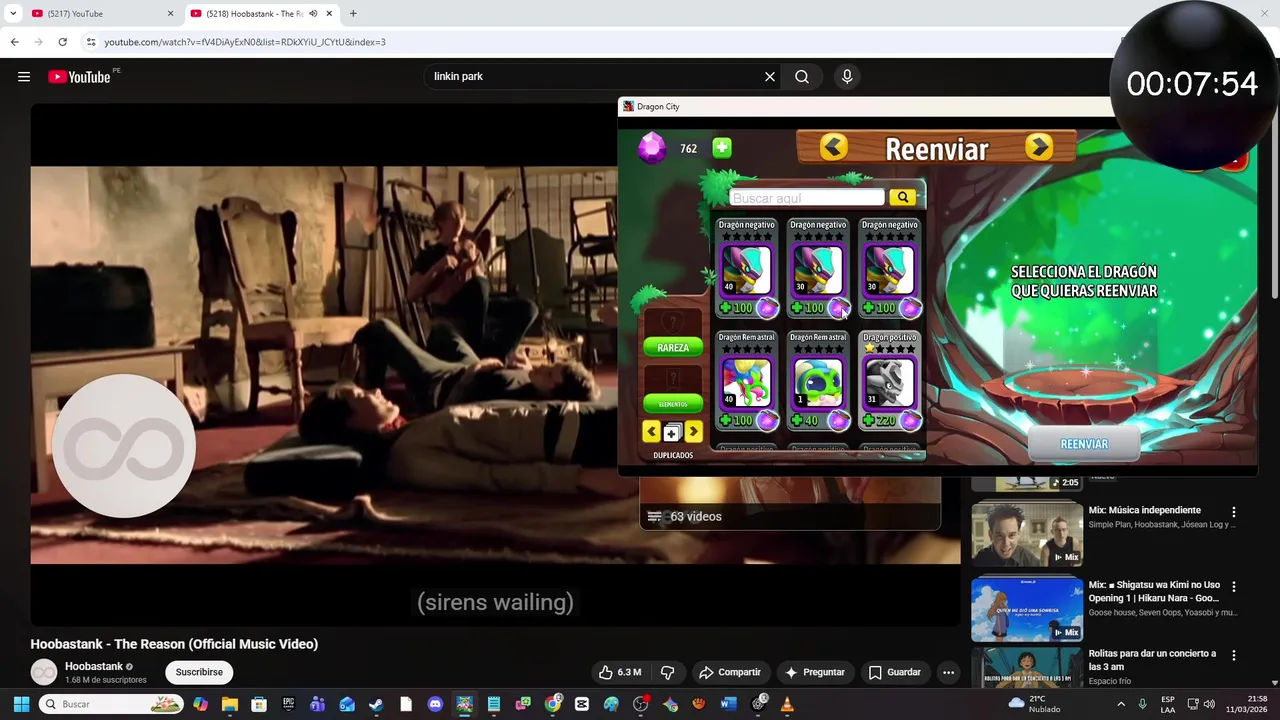
Task: Go to the YouTube home logo
Action: click(x=79, y=77)
